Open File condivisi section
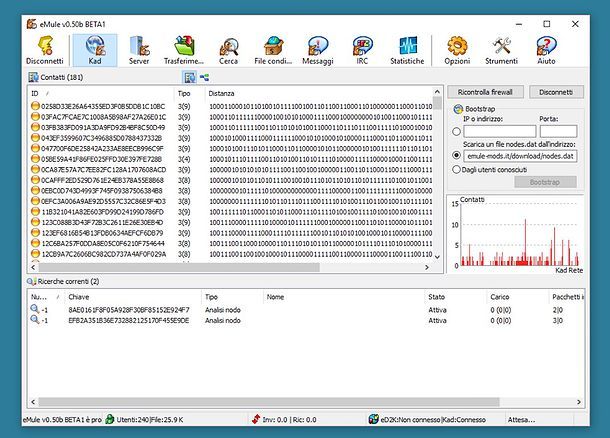This screenshot has height=438, width=610. [x=273, y=50]
